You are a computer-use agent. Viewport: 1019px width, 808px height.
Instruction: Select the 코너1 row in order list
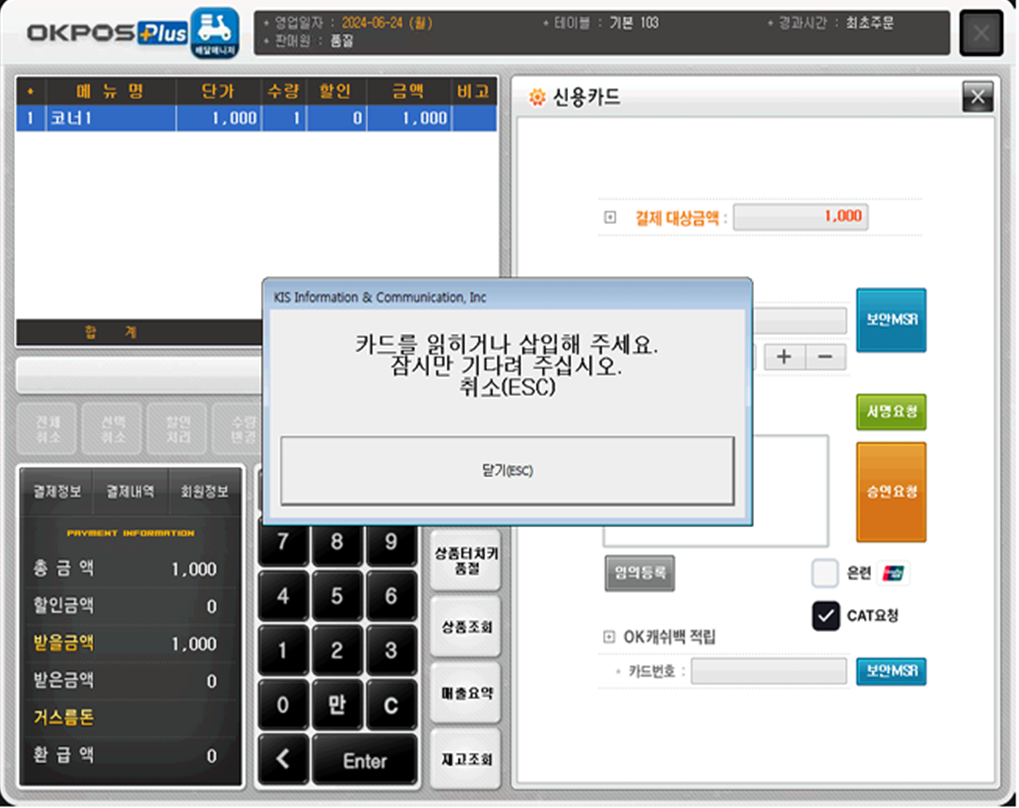(x=256, y=118)
